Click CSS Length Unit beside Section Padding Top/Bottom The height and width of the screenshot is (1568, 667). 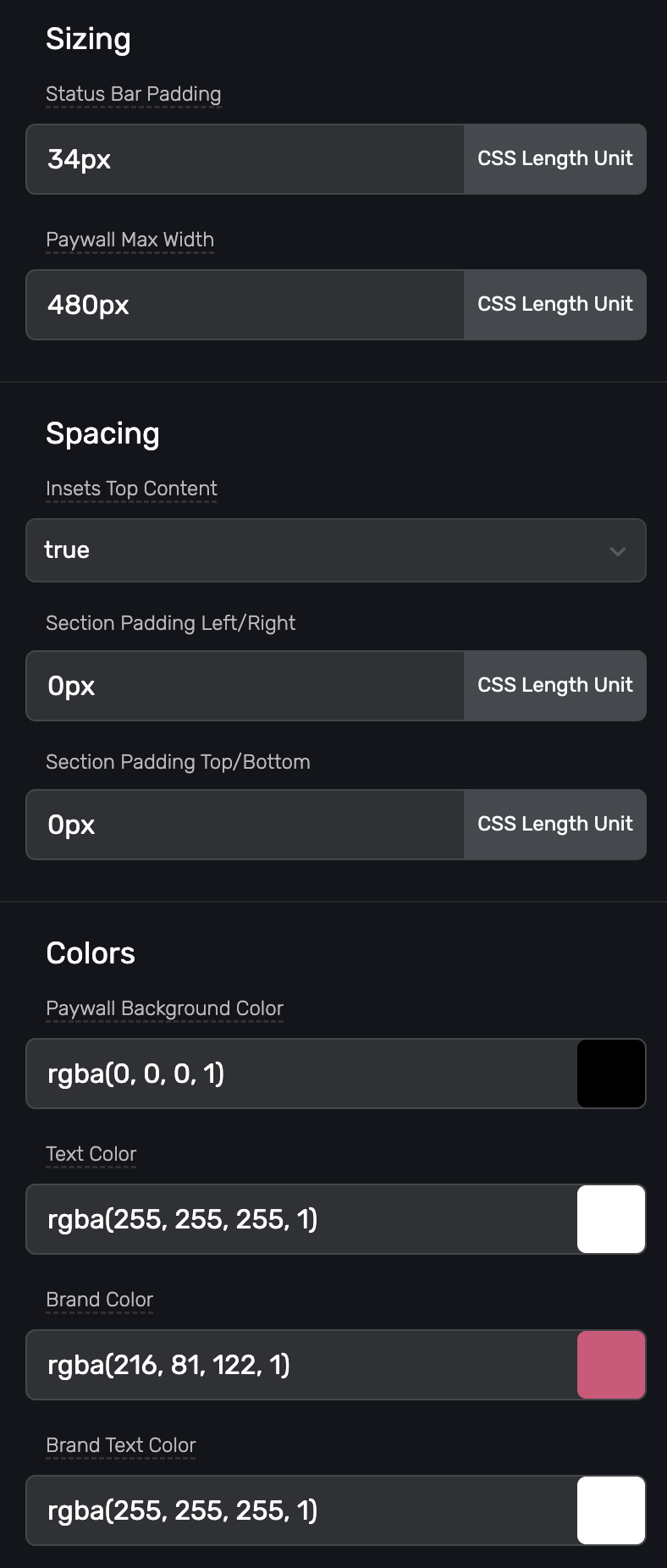click(x=555, y=825)
